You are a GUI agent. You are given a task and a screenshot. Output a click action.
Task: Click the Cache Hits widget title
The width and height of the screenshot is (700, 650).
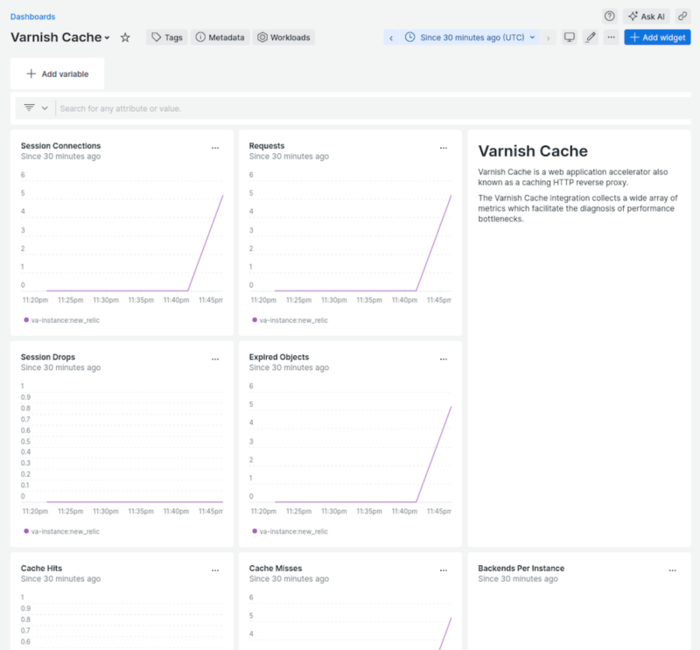42,568
